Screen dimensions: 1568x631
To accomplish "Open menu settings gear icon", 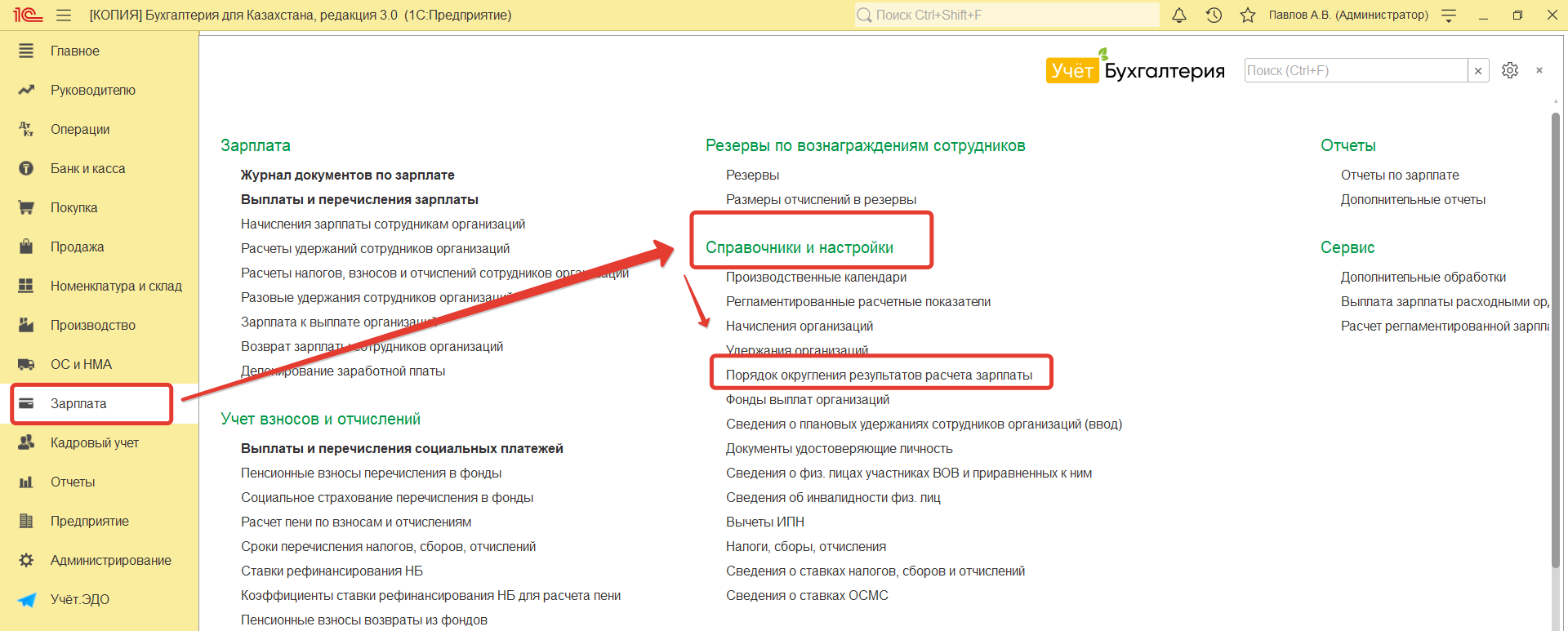I will coord(1510,70).
